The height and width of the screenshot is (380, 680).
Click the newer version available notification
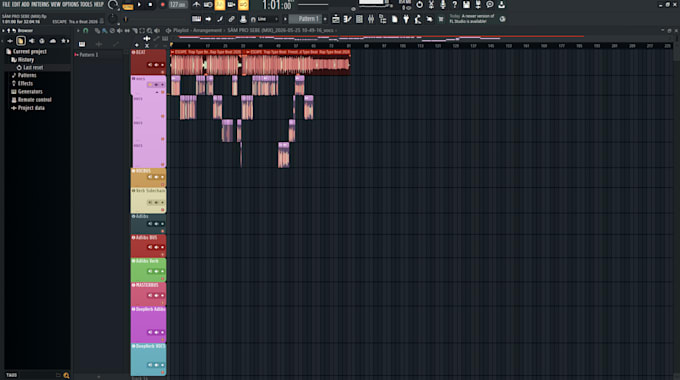pyautogui.click(x=472, y=19)
